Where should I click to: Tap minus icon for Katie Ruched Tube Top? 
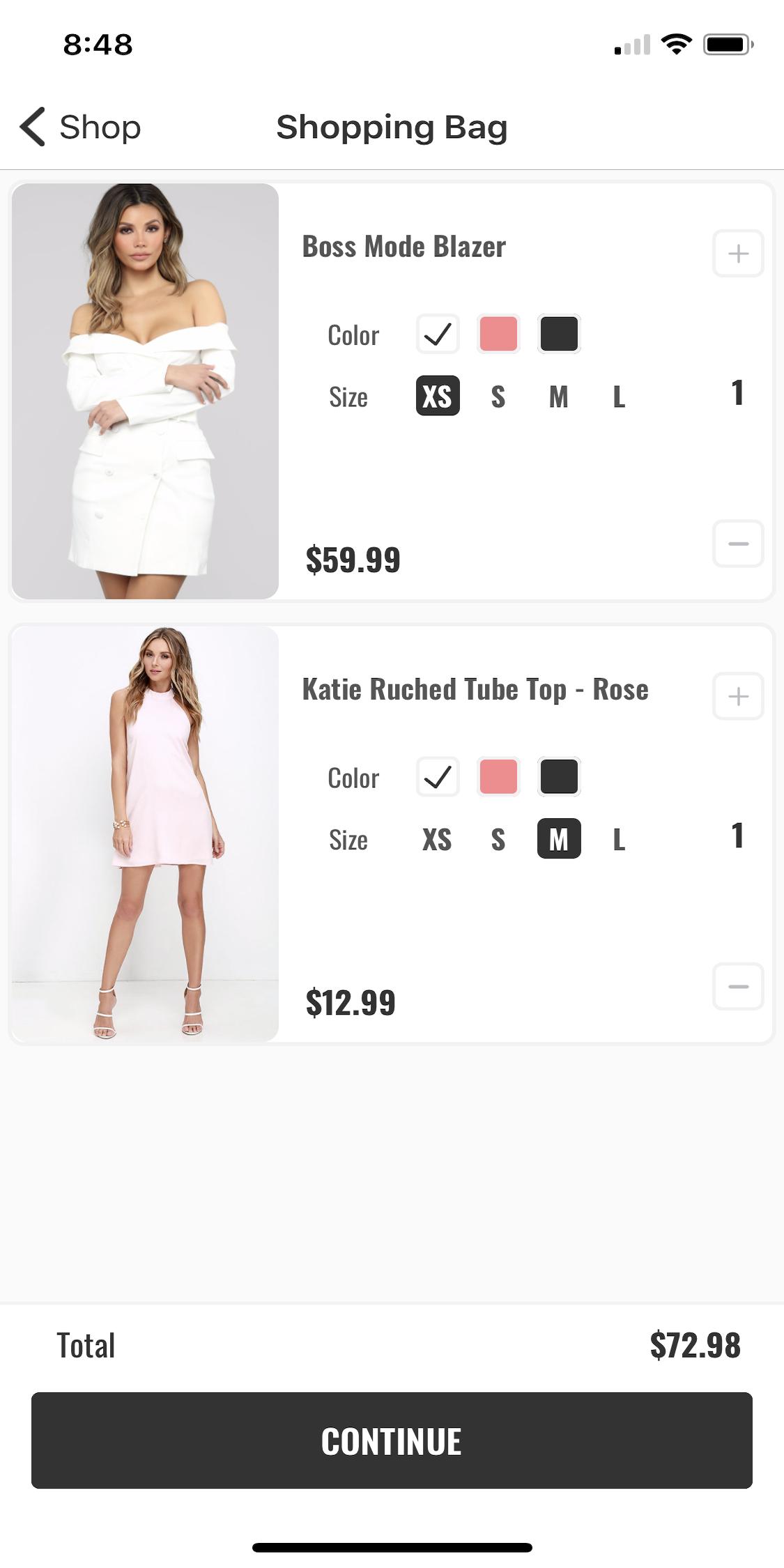point(738,987)
